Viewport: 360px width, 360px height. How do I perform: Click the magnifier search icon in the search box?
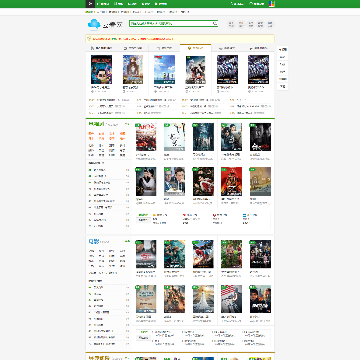[x=215, y=24]
